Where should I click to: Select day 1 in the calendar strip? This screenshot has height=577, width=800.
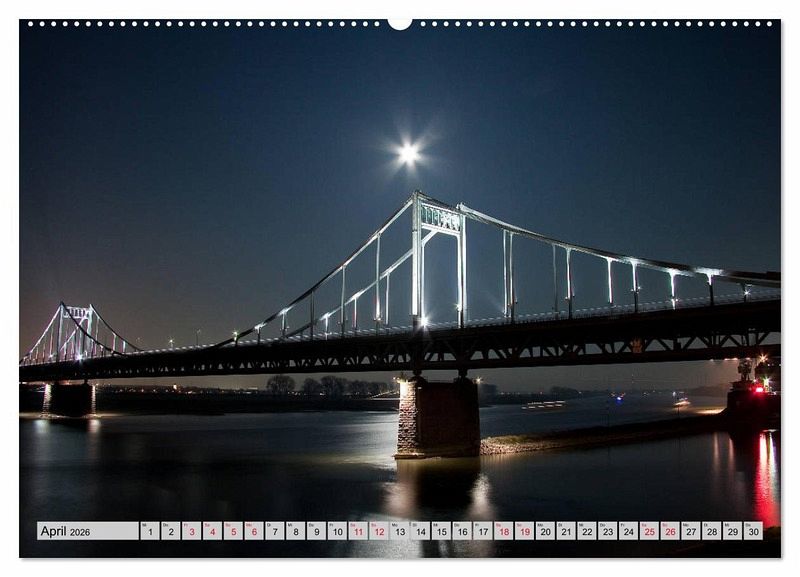coord(149,531)
